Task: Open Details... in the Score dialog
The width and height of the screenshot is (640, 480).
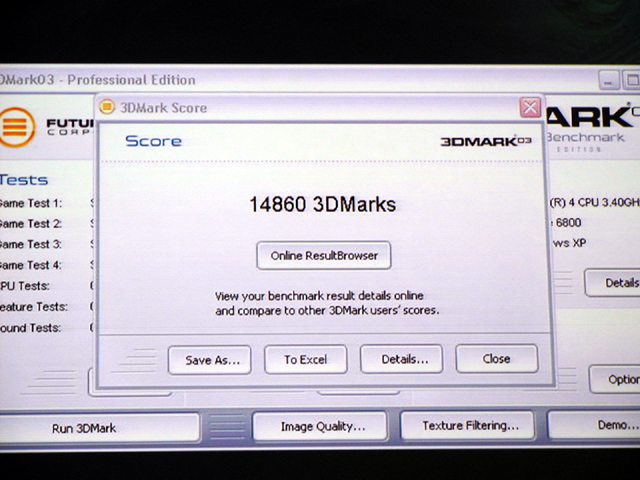Action: pos(401,359)
